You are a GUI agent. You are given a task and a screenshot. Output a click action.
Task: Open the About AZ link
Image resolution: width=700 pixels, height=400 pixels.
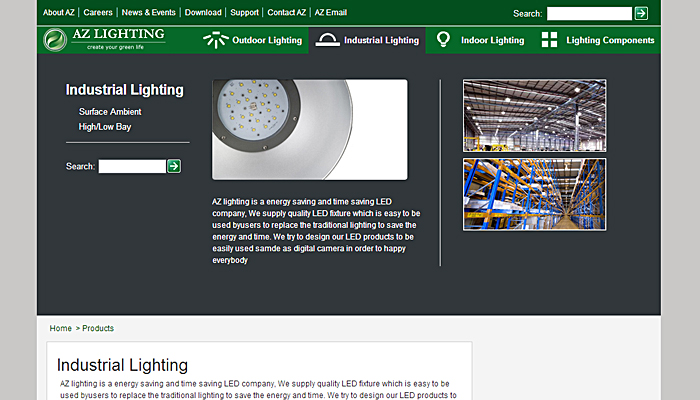click(58, 12)
